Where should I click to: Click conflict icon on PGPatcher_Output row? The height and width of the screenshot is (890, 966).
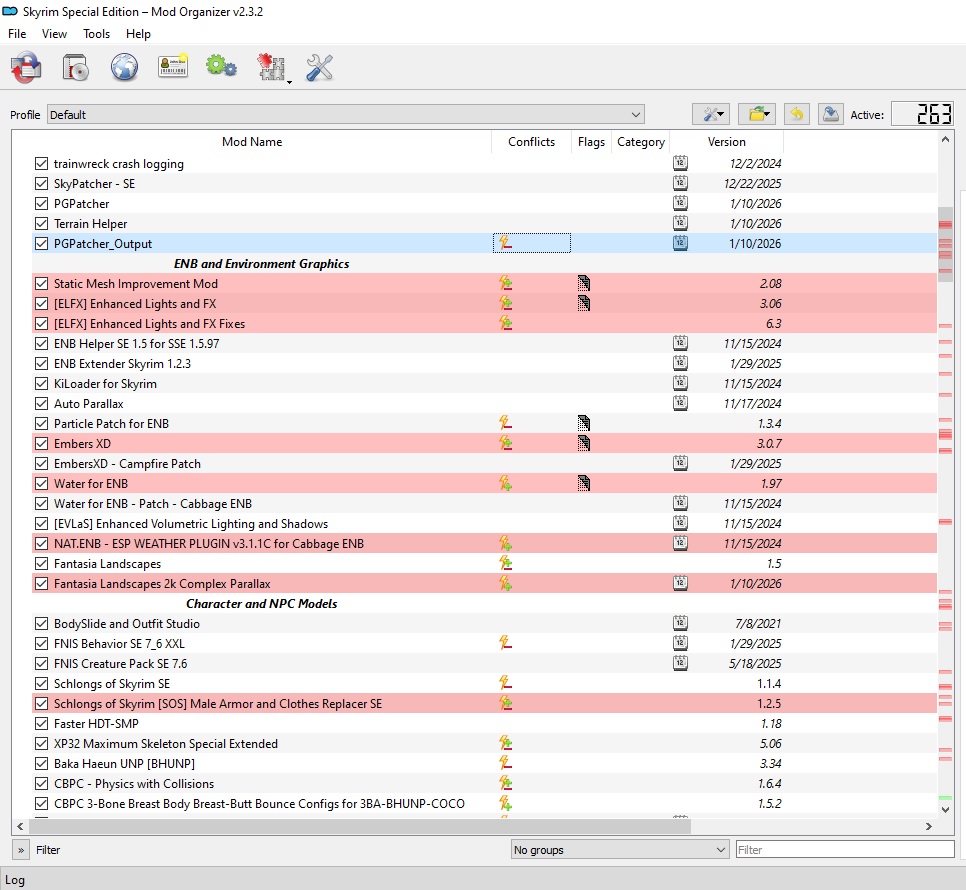[x=505, y=243]
